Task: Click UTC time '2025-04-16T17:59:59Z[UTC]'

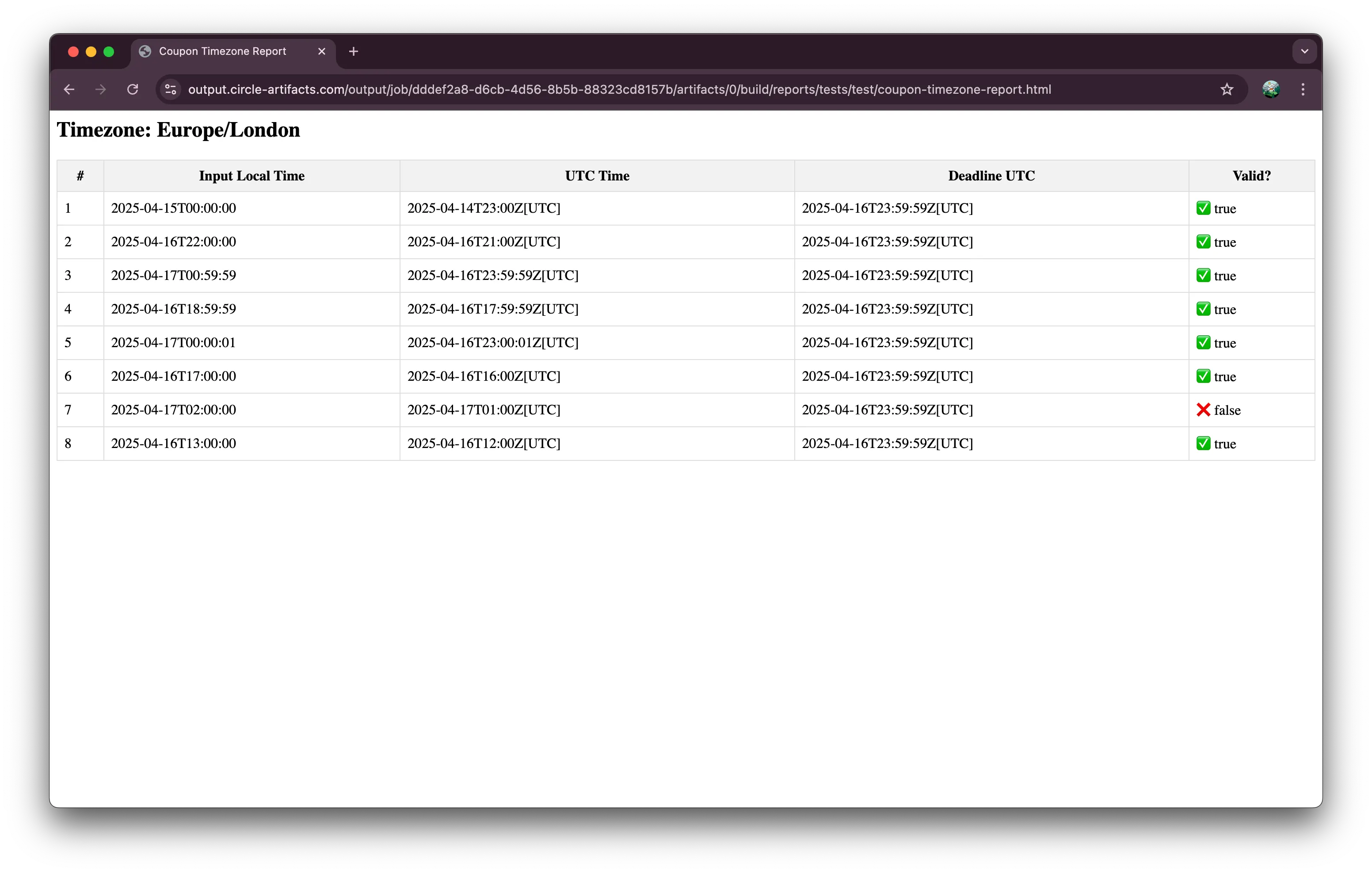Action: click(493, 309)
